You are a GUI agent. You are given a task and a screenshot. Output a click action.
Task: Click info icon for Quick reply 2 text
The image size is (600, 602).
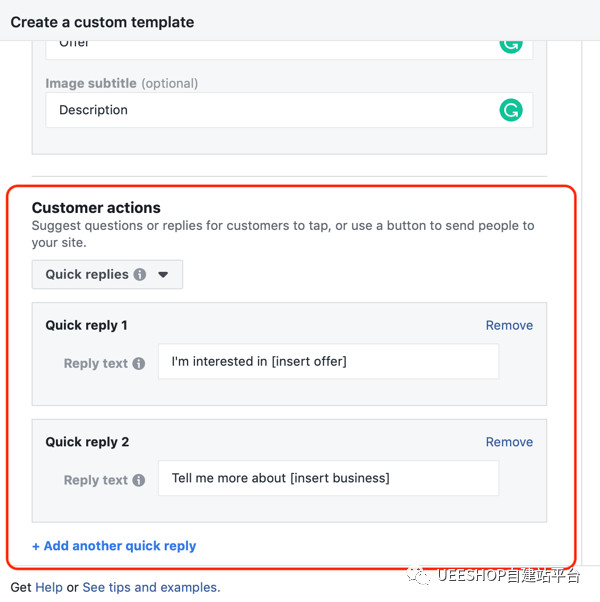(x=139, y=480)
